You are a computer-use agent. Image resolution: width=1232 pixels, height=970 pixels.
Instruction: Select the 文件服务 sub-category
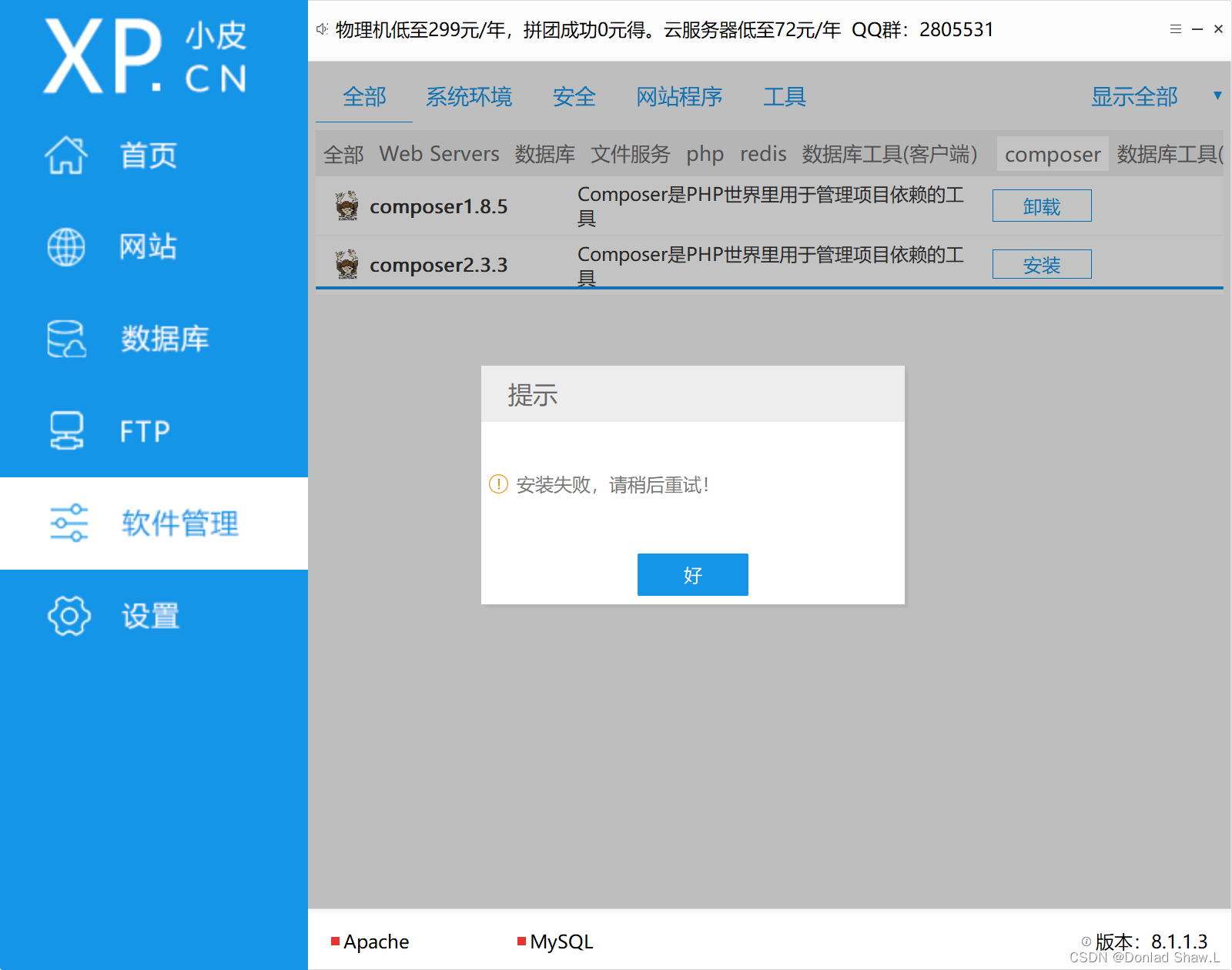(x=631, y=155)
